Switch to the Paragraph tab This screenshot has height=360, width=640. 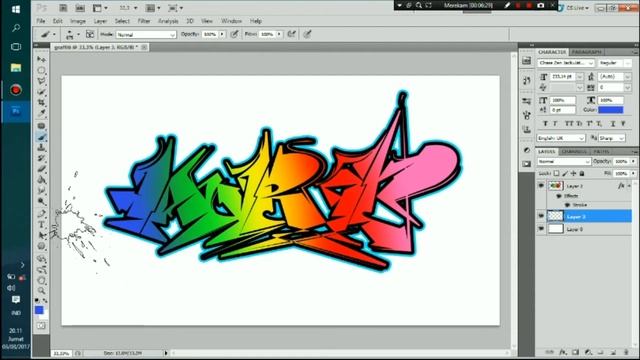tap(587, 52)
